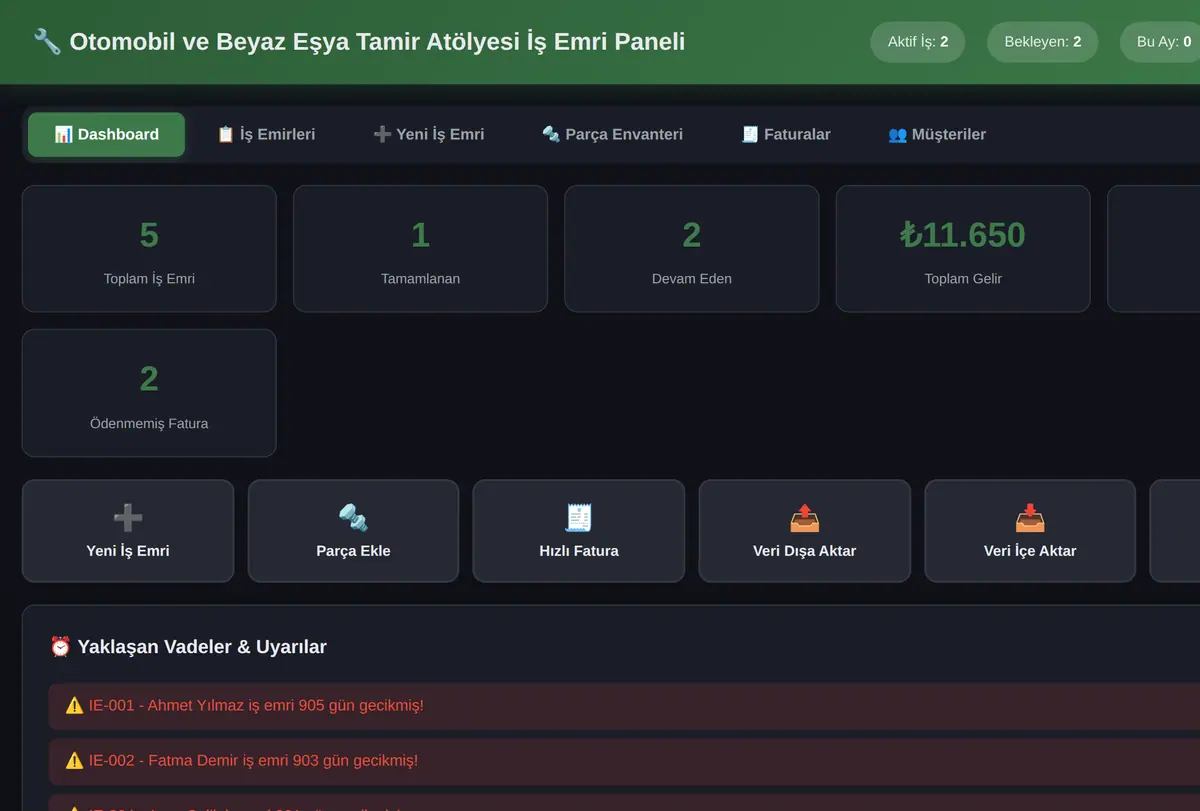Click the Yeni İş Emri quick action button
This screenshot has height=811, width=1200.
click(x=128, y=531)
